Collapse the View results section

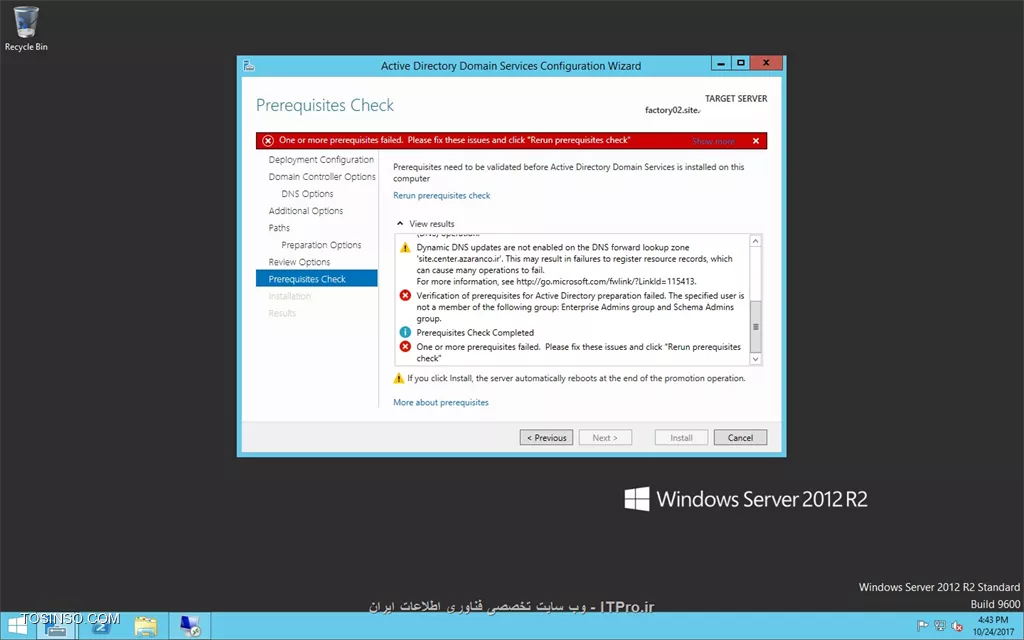point(400,223)
